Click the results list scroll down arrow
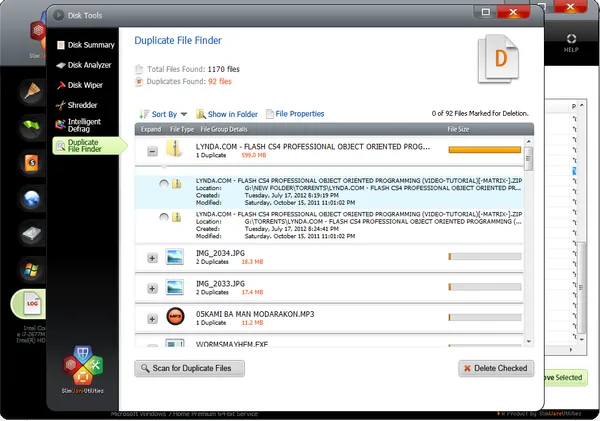Image resolution: width=600 pixels, height=421 pixels. [x=529, y=341]
